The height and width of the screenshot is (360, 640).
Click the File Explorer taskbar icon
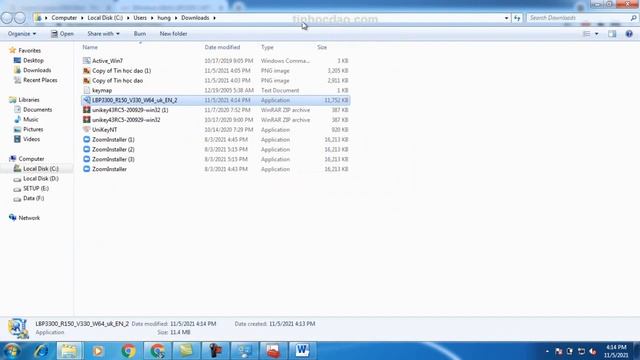click(x=69, y=351)
